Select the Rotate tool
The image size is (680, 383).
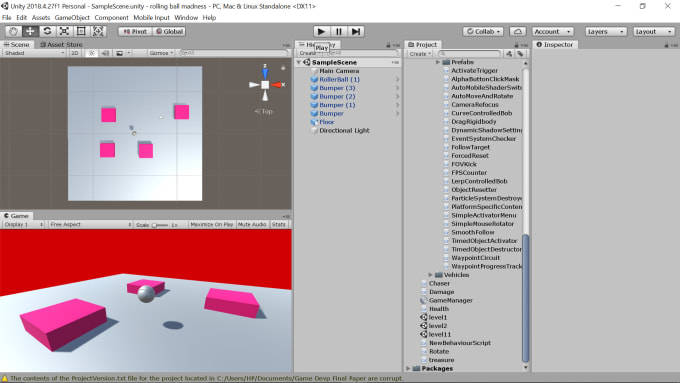(47, 31)
